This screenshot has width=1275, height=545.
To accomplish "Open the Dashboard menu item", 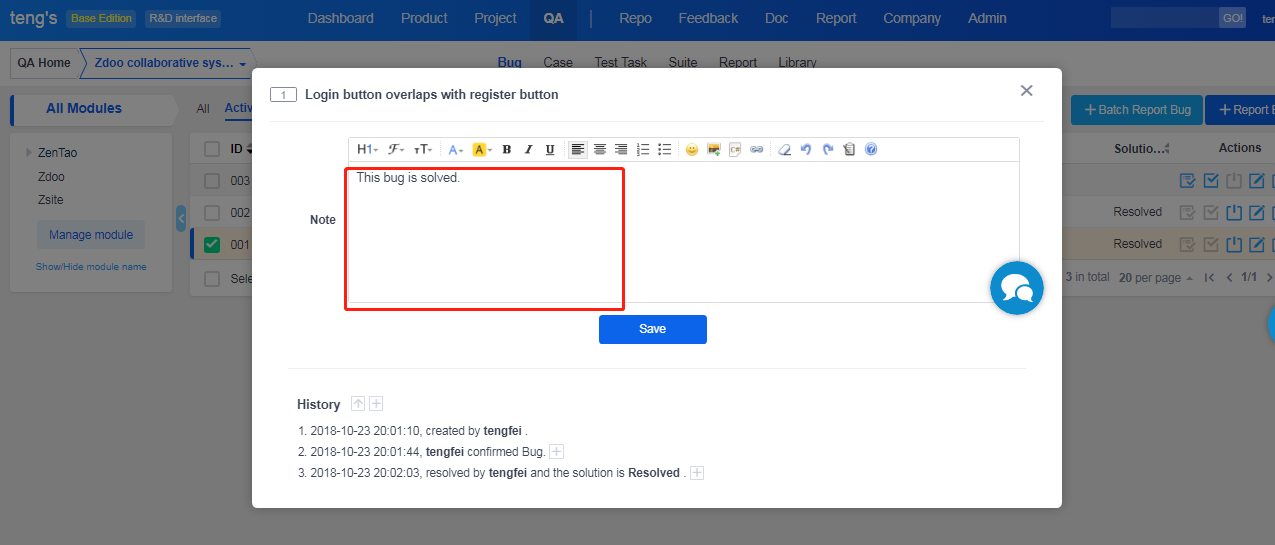I will tap(340, 18).
